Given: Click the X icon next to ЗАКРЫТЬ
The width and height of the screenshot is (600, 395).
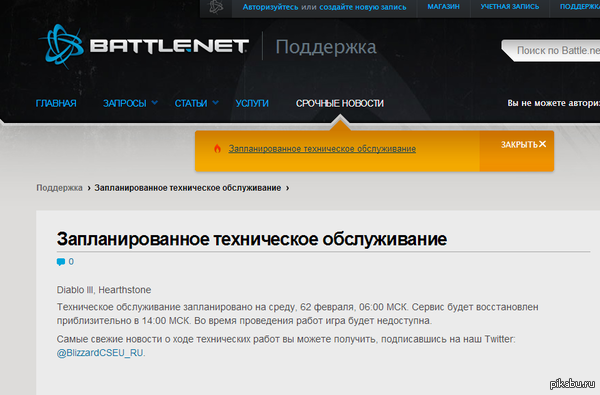Looking at the screenshot, I should coord(543,144).
